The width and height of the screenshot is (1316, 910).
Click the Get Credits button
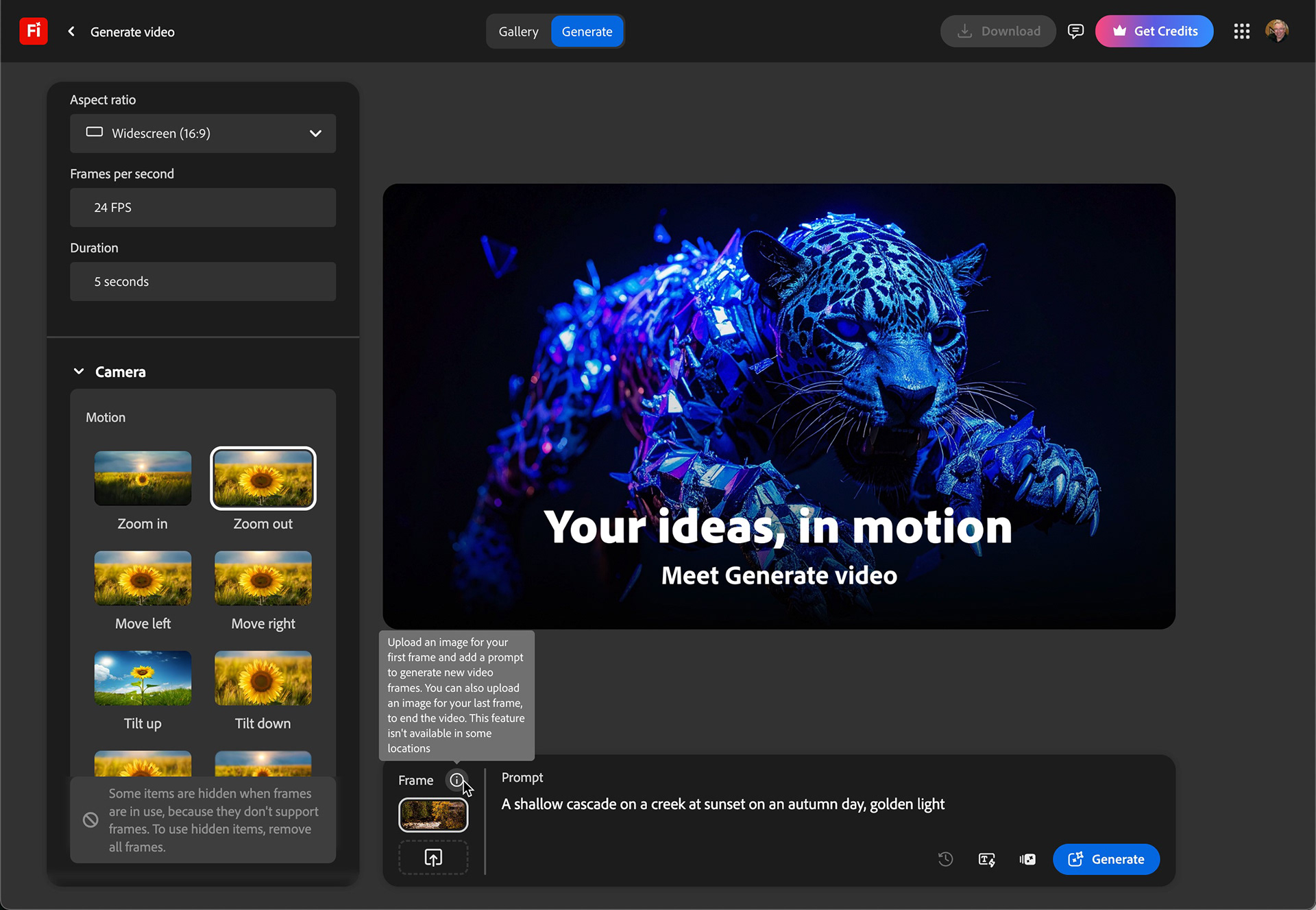(1154, 31)
